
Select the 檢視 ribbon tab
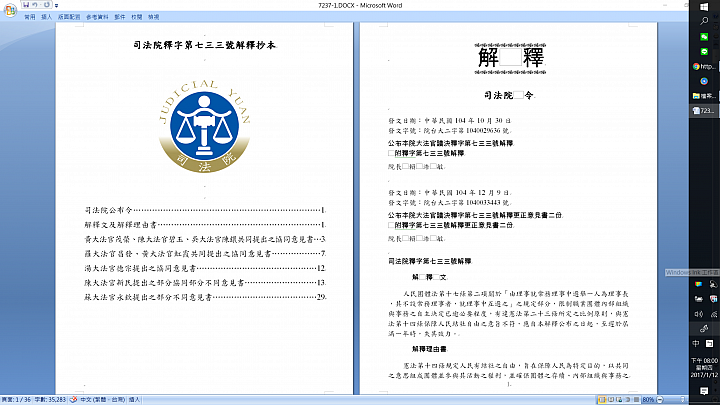(x=153, y=17)
